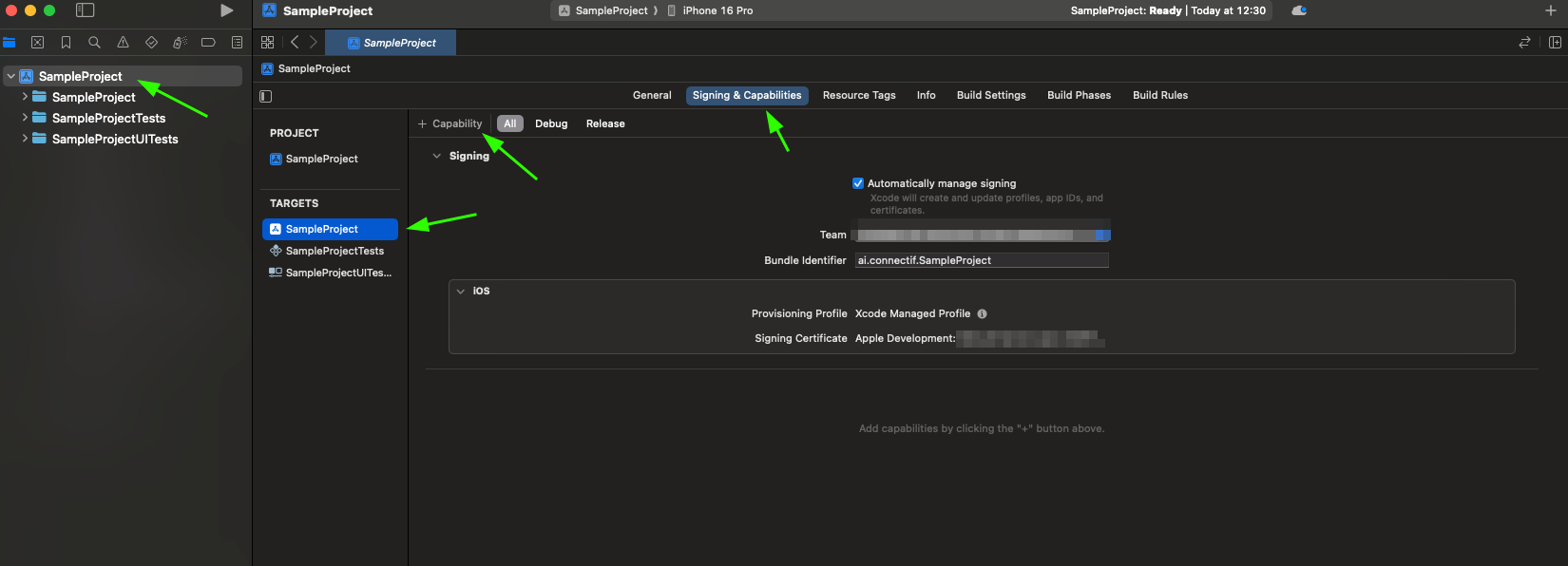This screenshot has width=1568, height=566.
Task: Open the Debug navigator icon
Action: tap(180, 42)
